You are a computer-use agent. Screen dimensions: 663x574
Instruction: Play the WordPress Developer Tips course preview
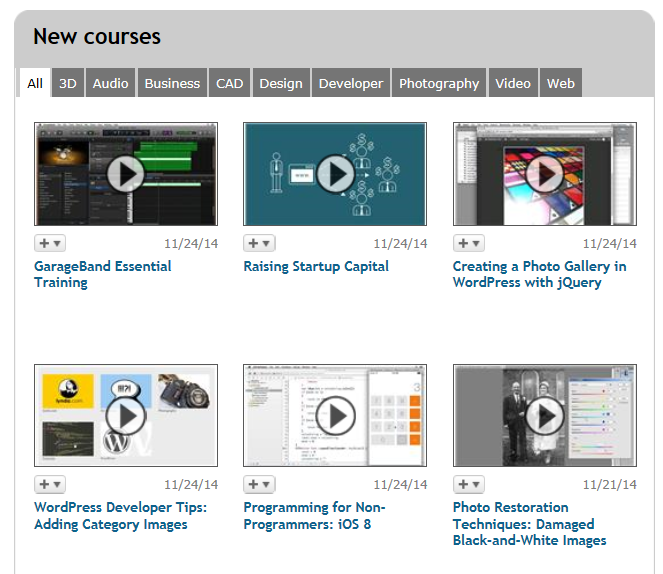pyautogui.click(x=126, y=415)
